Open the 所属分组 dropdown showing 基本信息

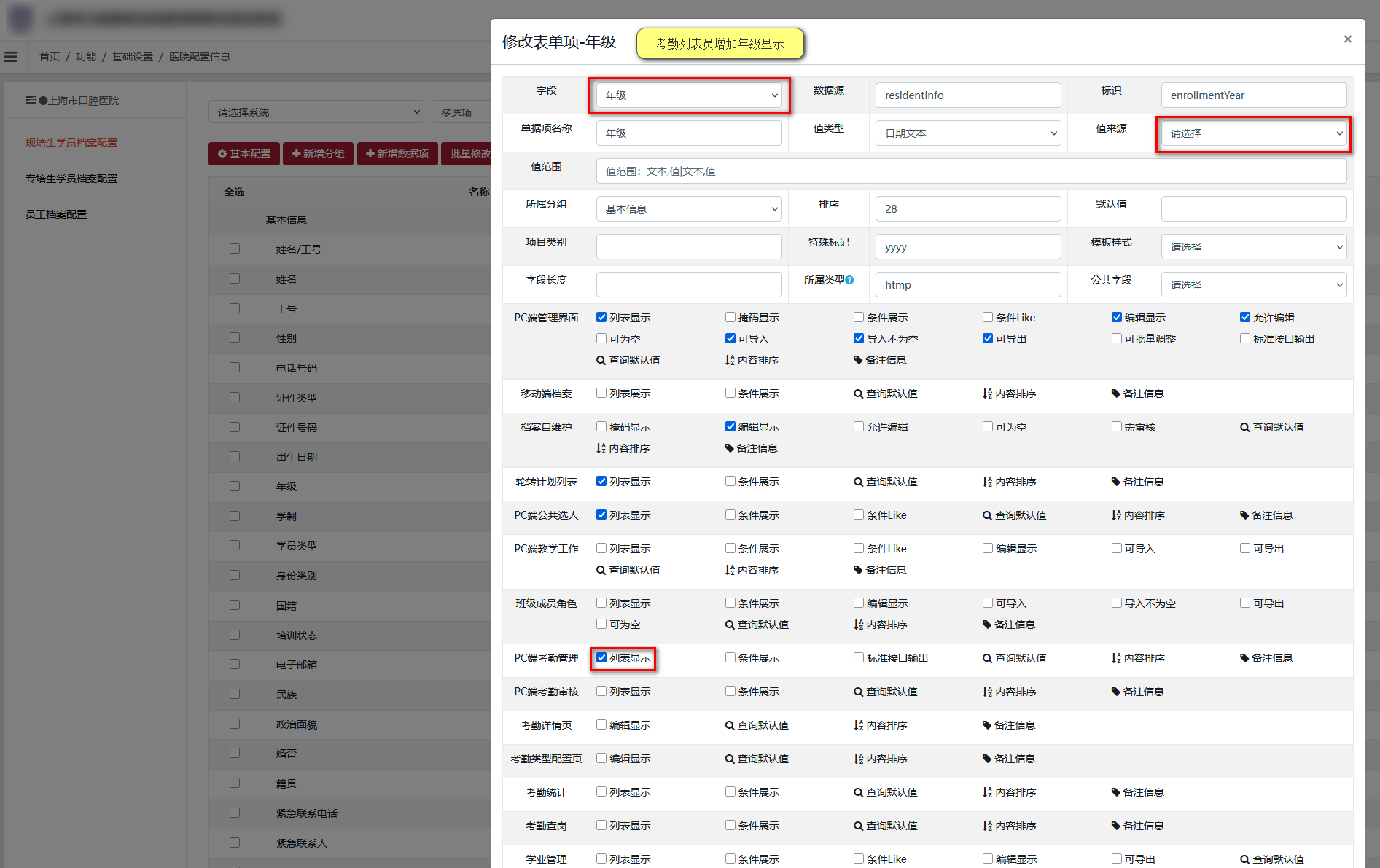pos(689,209)
